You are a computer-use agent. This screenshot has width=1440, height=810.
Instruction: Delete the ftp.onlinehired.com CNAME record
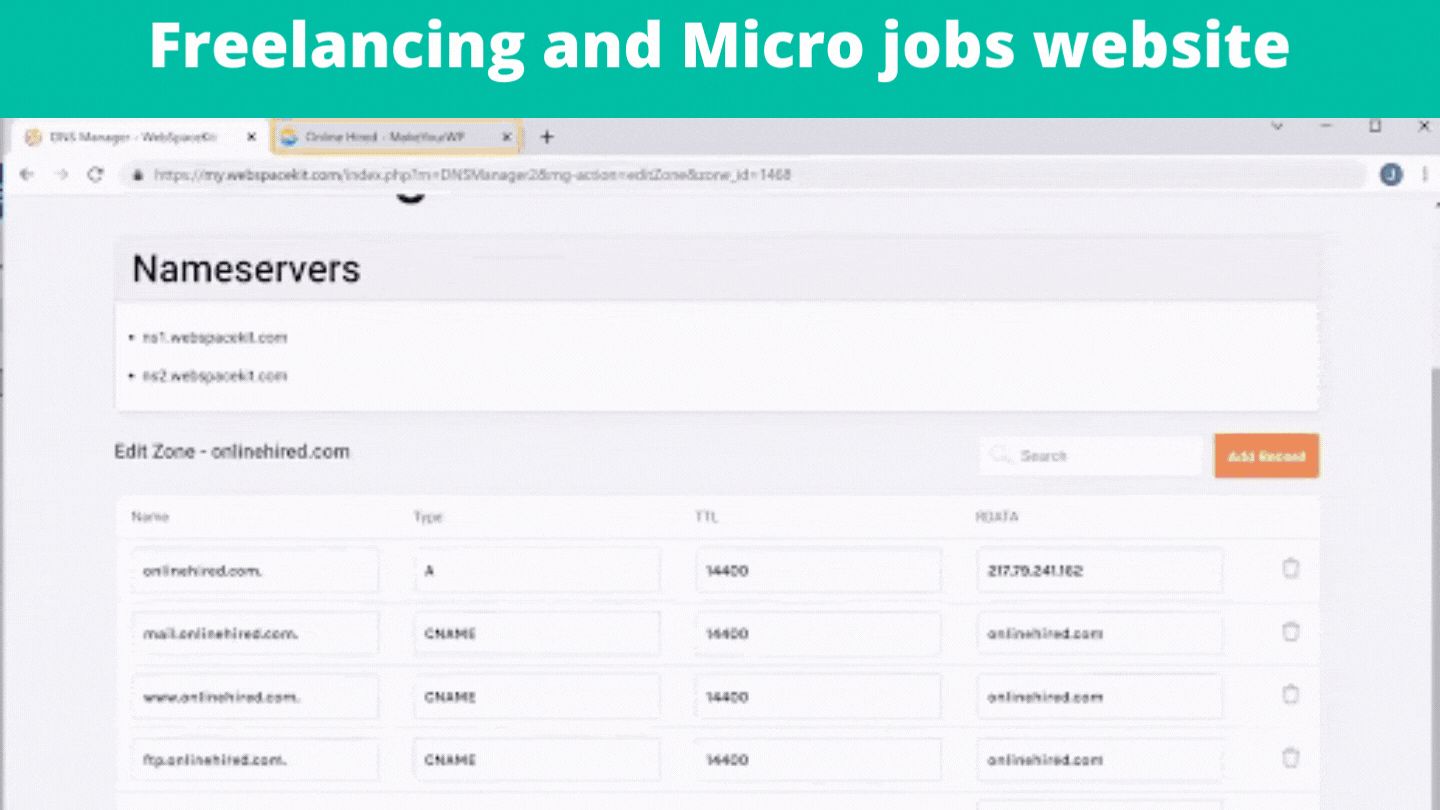coord(1290,758)
